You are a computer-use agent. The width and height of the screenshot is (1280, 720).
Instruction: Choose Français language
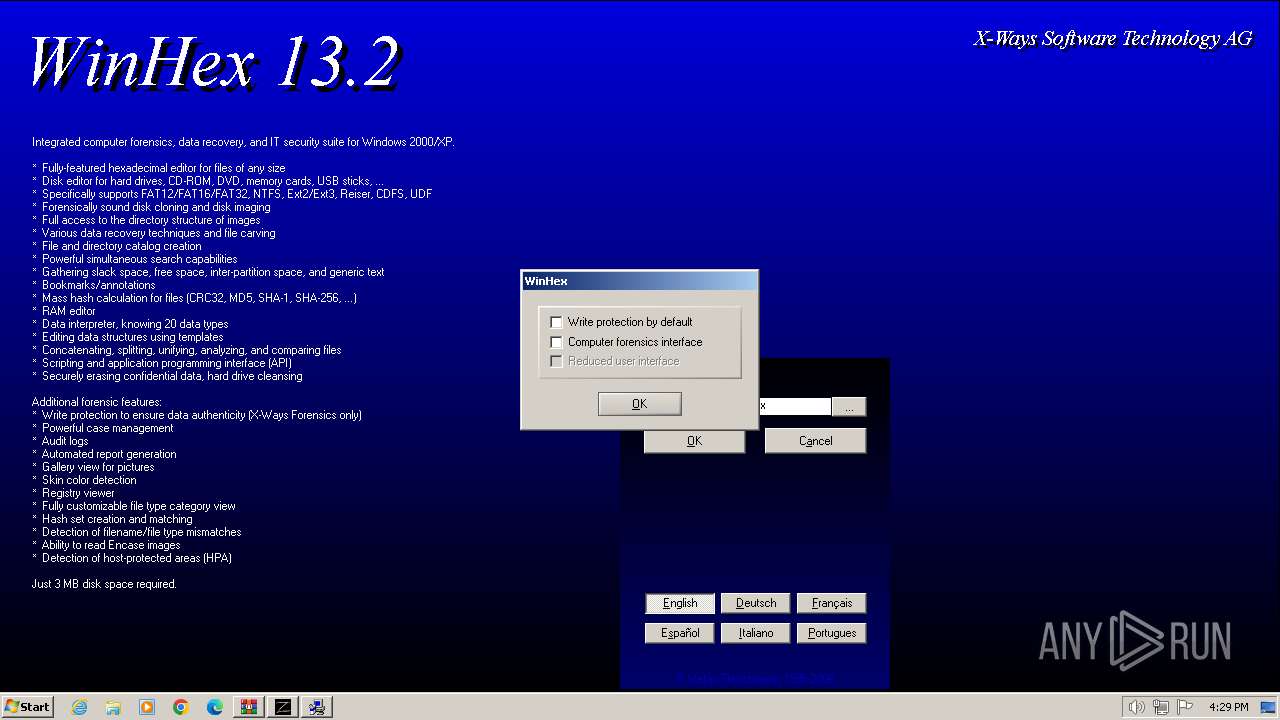[x=832, y=603]
